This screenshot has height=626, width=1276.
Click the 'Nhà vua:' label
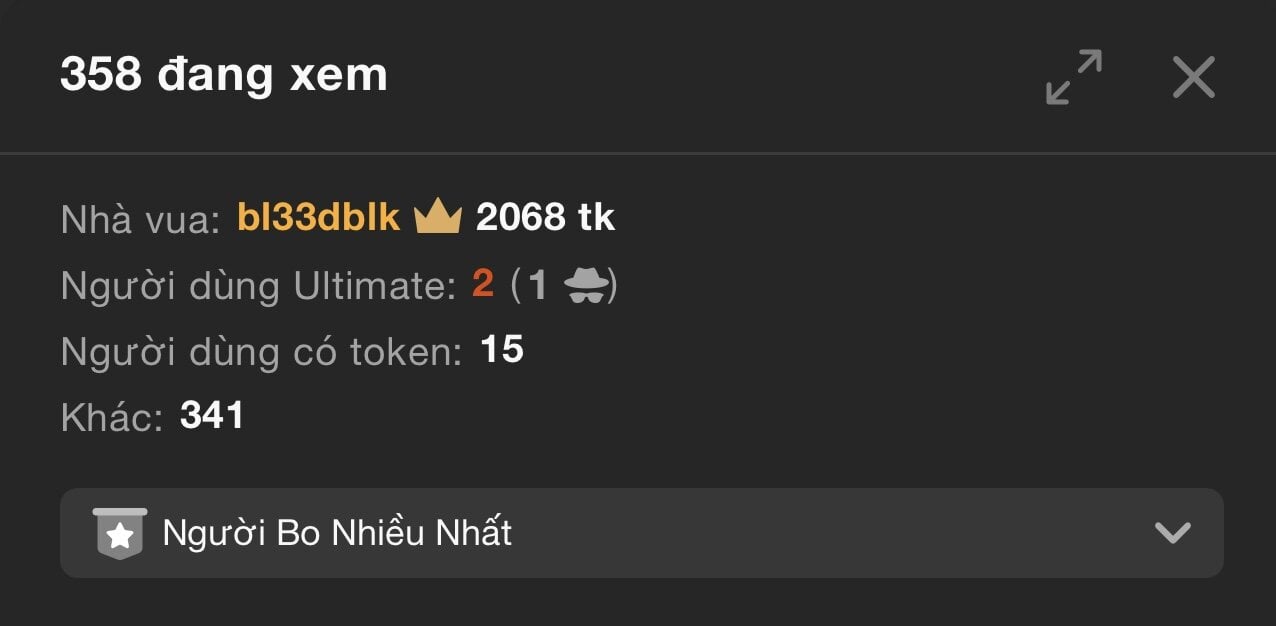(140, 219)
